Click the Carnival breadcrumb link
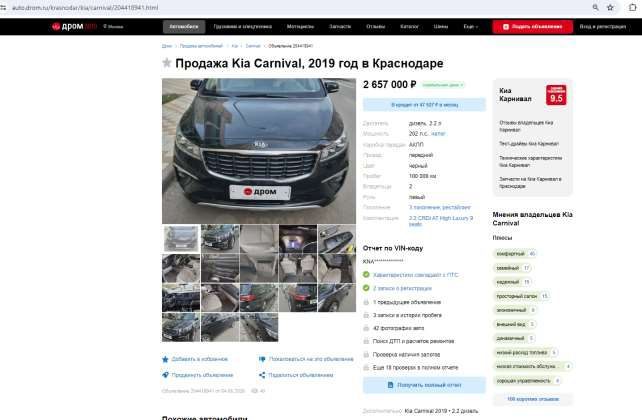 [253, 46]
